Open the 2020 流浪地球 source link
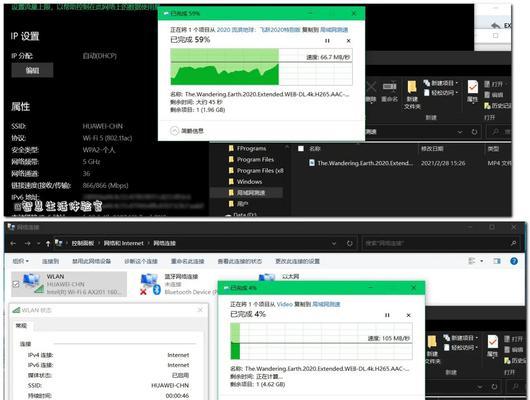The image size is (530, 400). coord(258,30)
